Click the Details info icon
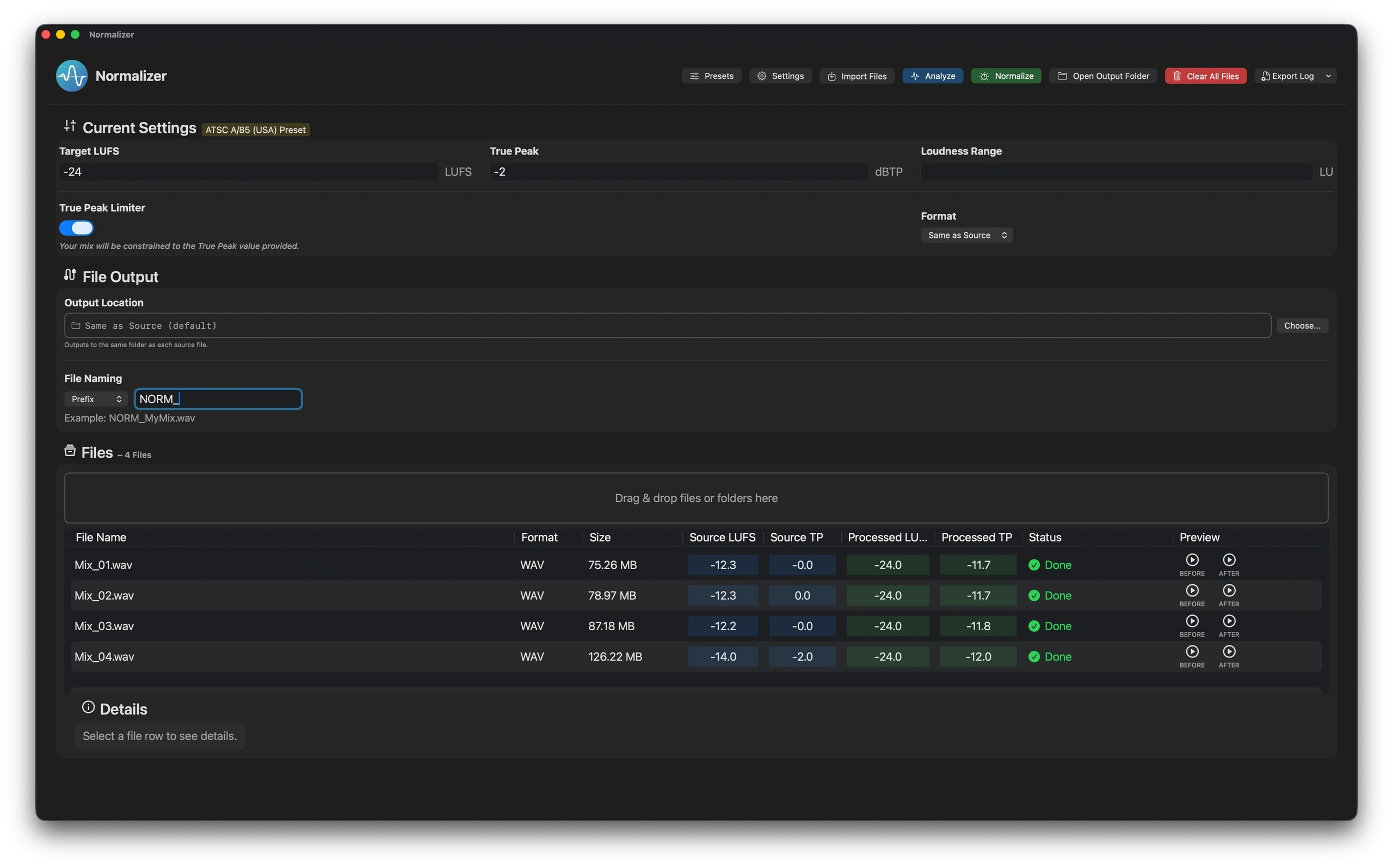 point(88,707)
